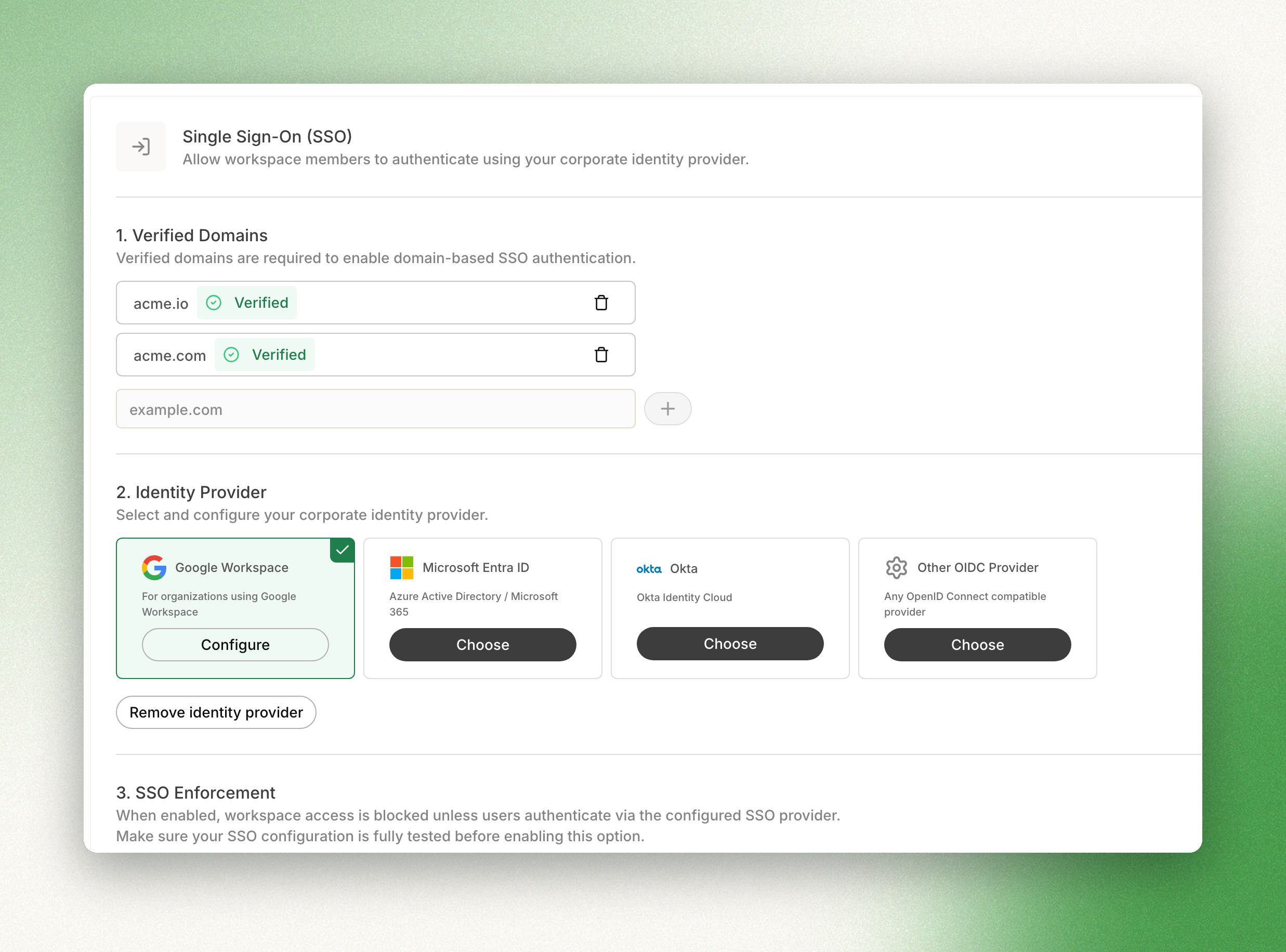Click Any OpenID Connect compatible provider text
This screenshot has height=952, width=1286.
click(x=965, y=604)
